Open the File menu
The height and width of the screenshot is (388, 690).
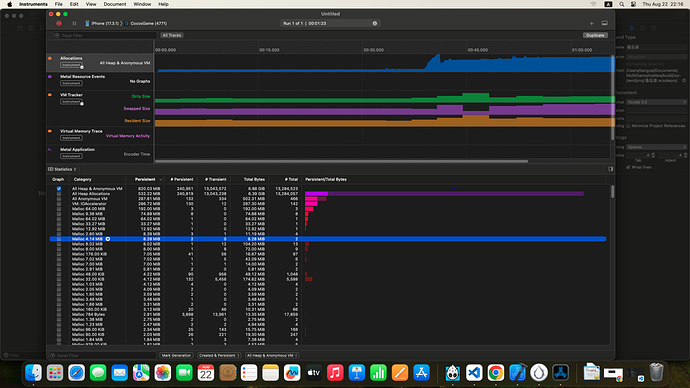click(x=59, y=4)
